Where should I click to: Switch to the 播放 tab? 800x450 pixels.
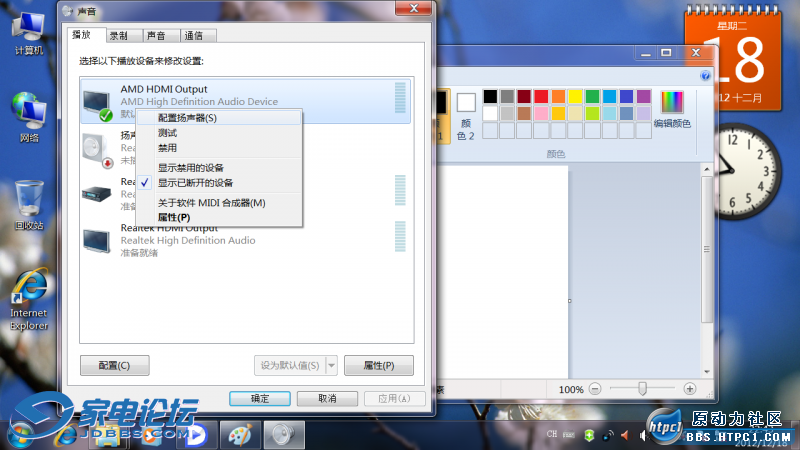[87, 34]
